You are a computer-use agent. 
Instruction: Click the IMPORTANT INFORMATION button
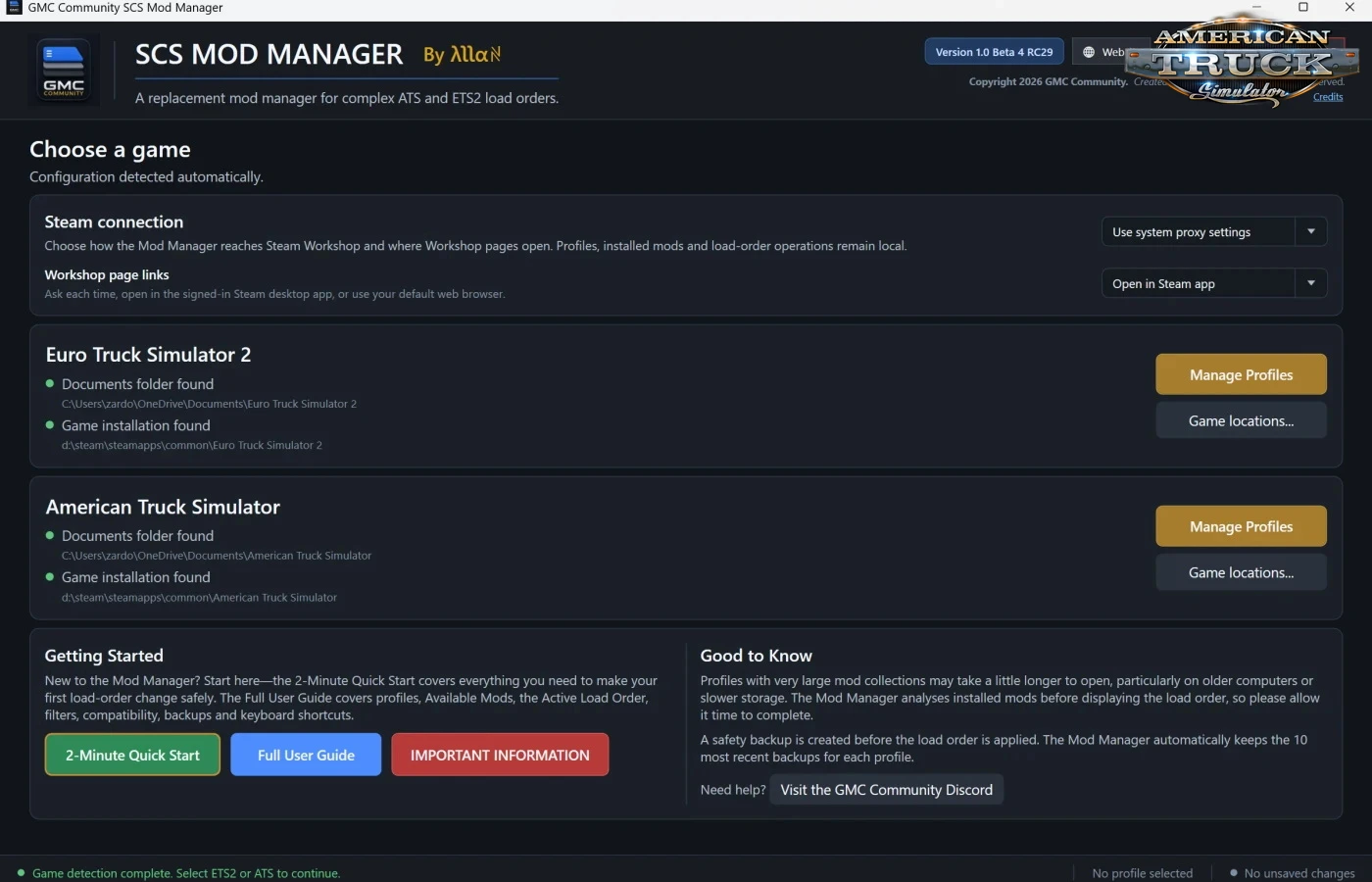coord(500,756)
